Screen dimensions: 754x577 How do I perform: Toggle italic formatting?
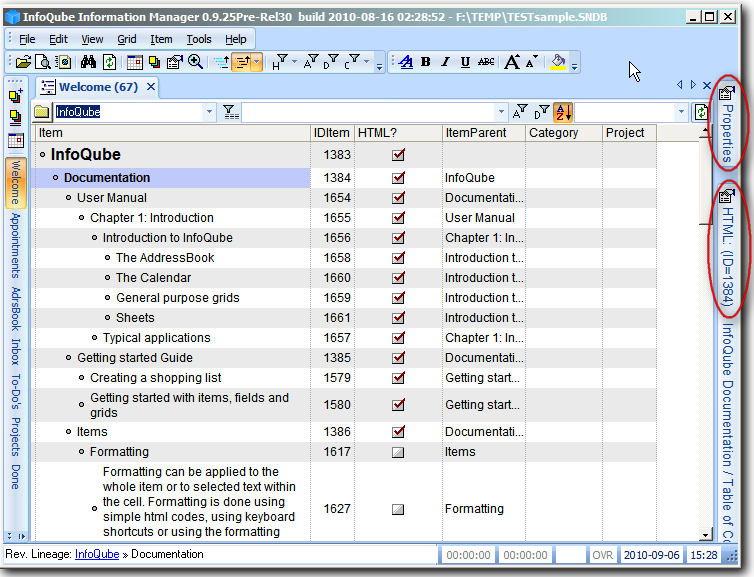click(446, 62)
